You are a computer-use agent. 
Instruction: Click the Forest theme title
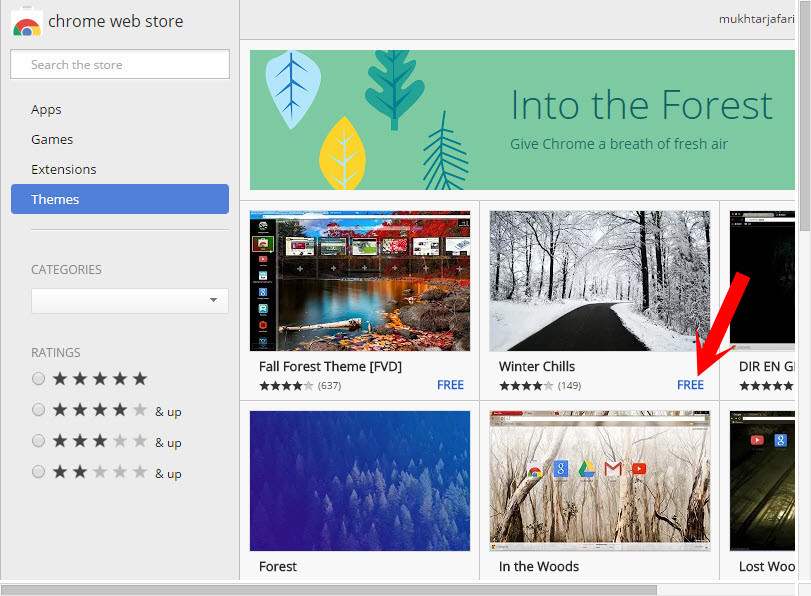pos(278,567)
